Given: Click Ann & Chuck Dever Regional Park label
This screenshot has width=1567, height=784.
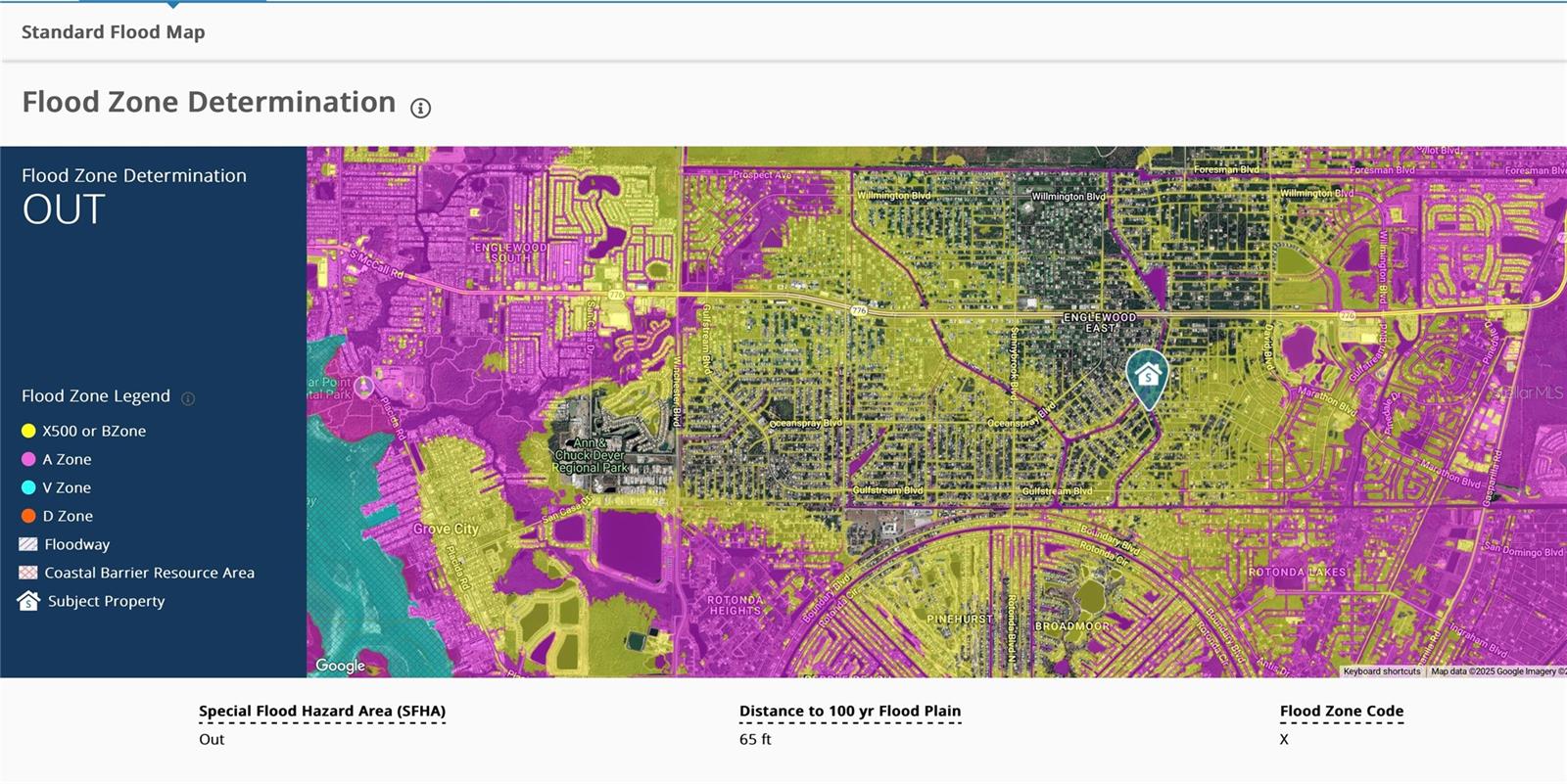Looking at the screenshot, I should coord(590,456).
